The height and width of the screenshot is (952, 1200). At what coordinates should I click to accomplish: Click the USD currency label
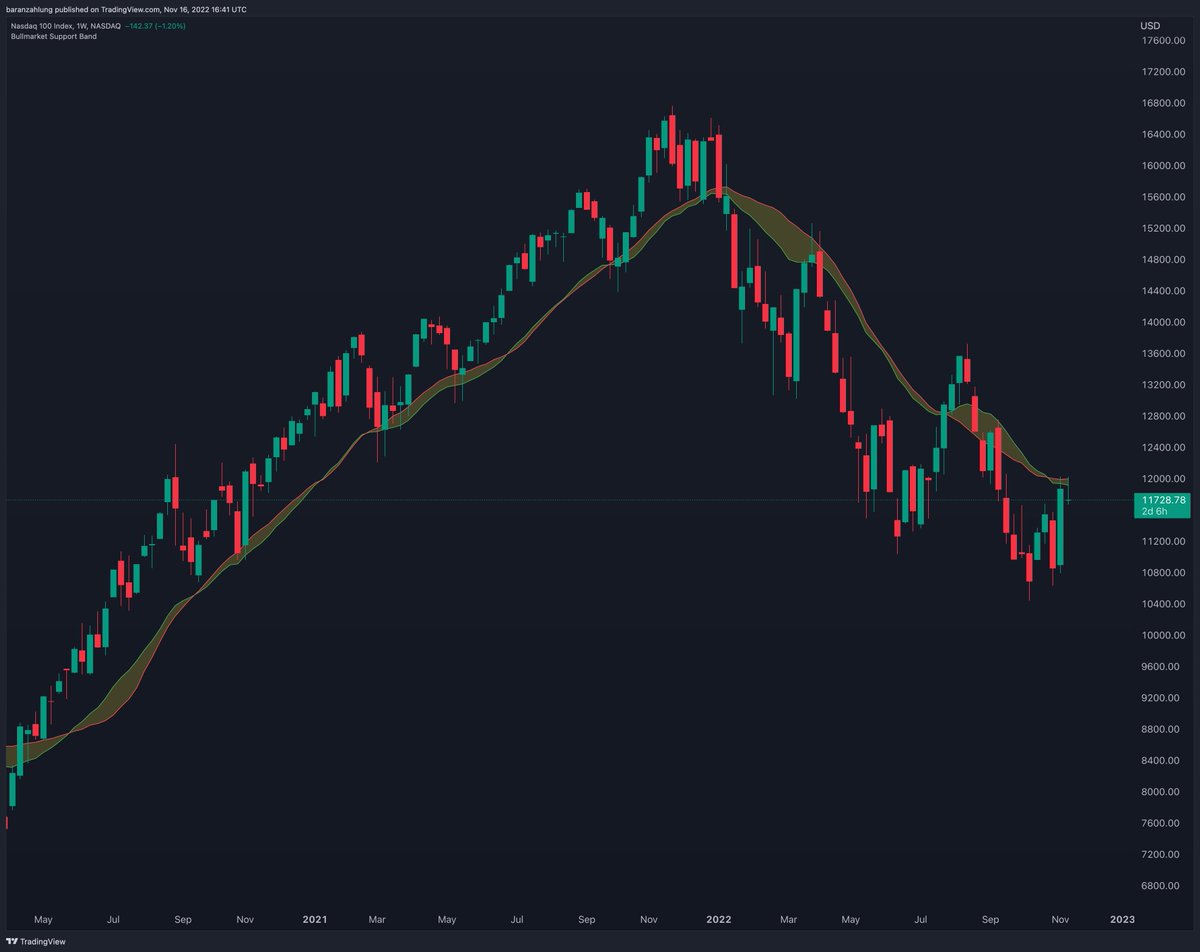1150,25
